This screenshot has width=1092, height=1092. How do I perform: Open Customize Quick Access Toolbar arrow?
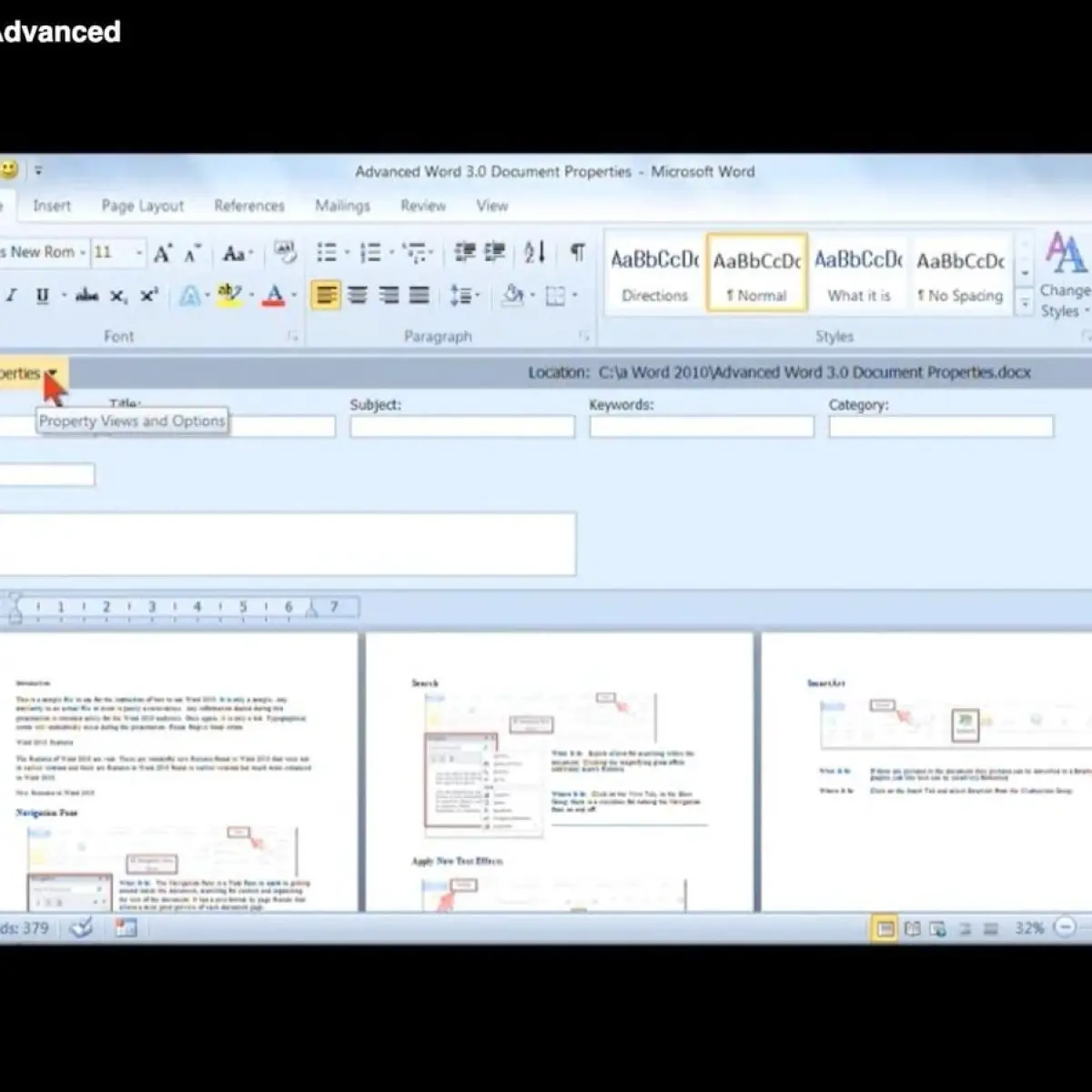[x=38, y=170]
